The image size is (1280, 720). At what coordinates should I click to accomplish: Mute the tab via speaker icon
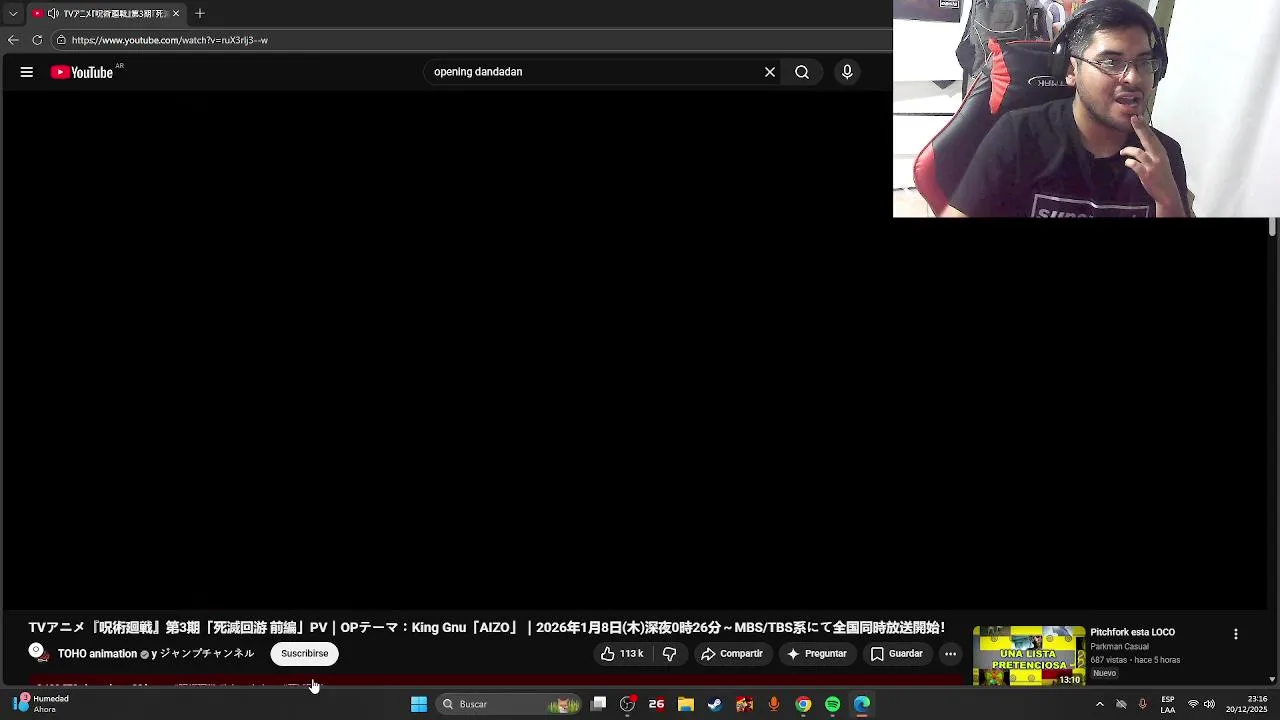[x=53, y=14]
